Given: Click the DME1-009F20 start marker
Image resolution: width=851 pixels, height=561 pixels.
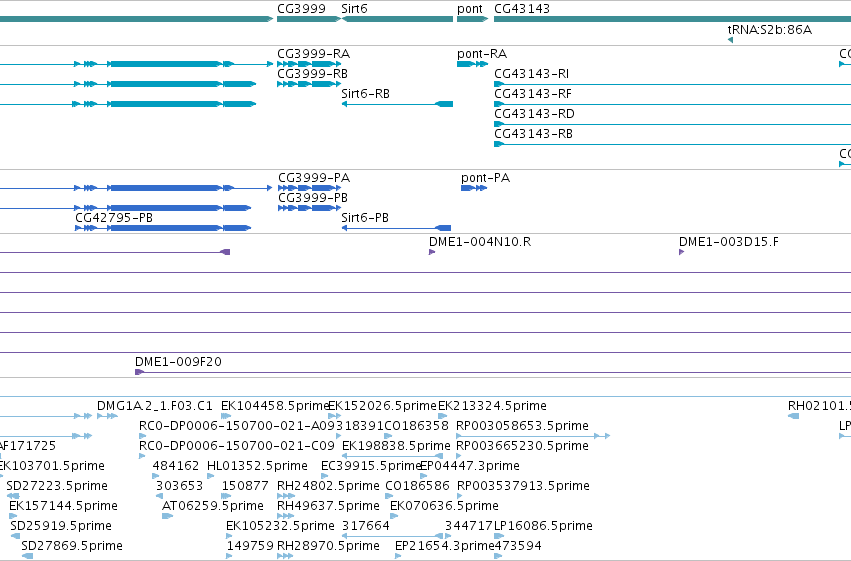Looking at the screenshot, I should click(139, 372).
